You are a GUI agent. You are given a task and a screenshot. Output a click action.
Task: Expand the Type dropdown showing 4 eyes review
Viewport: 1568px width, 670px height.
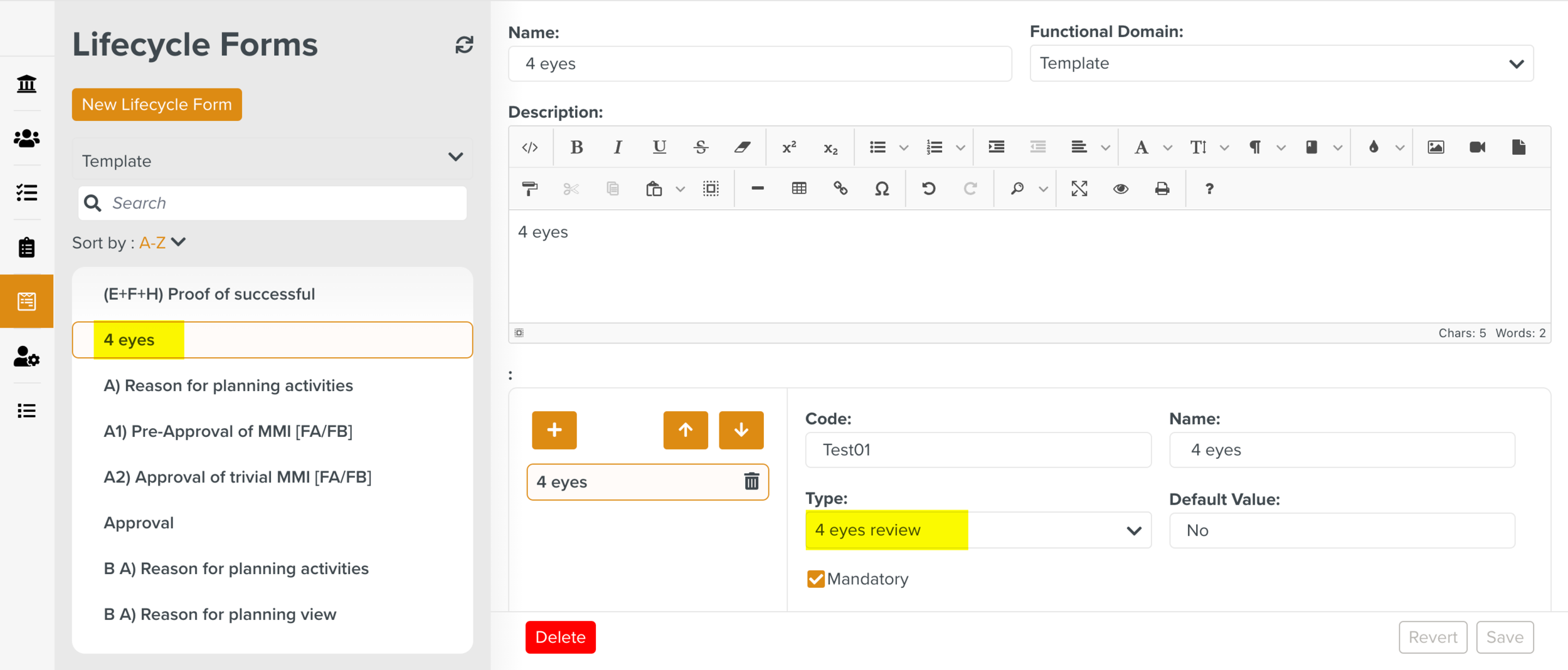pos(977,530)
